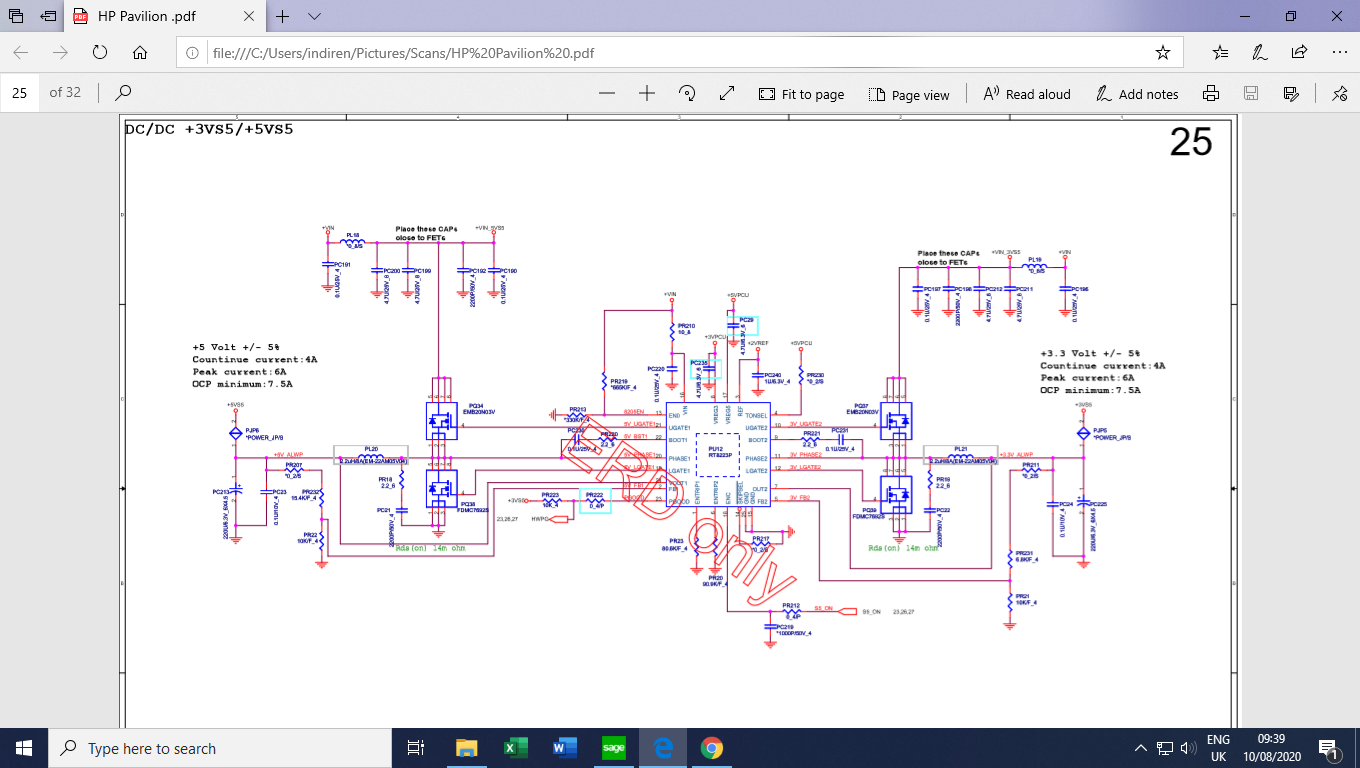Click Add notes button
The width and height of the screenshot is (1360, 768).
[x=1137, y=93]
